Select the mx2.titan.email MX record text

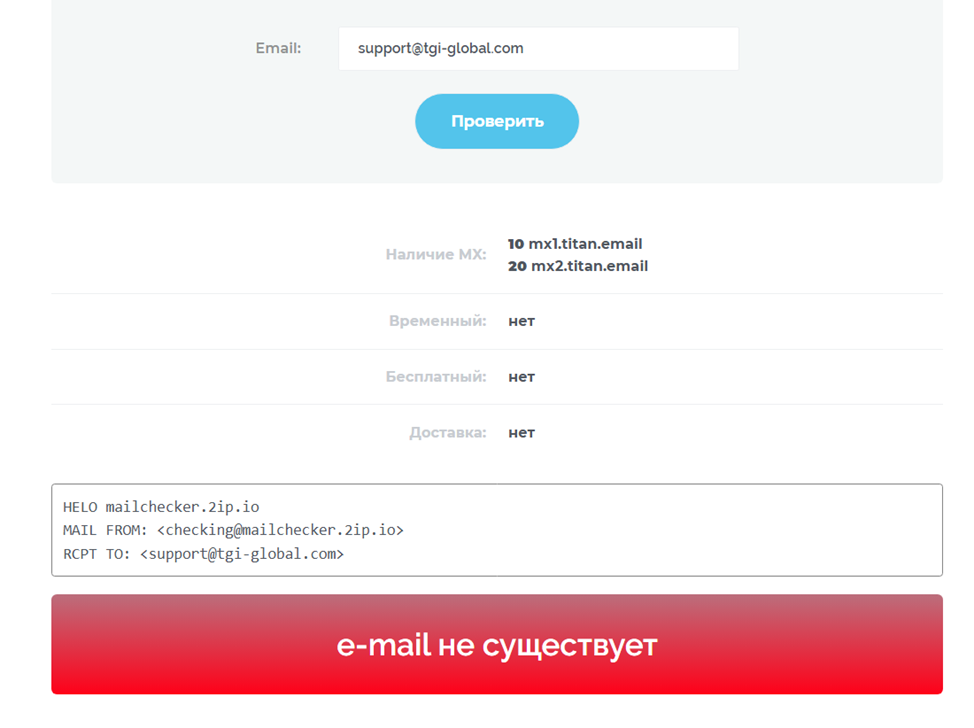(x=589, y=266)
